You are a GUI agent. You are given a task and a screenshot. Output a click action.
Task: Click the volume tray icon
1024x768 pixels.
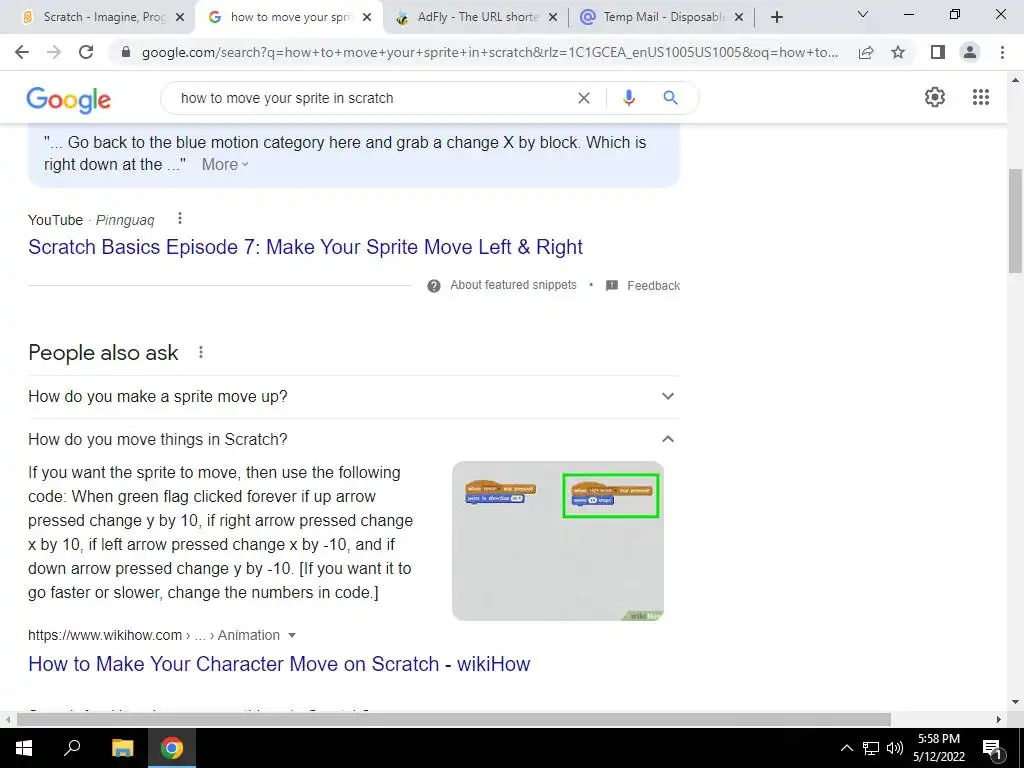pos(895,748)
